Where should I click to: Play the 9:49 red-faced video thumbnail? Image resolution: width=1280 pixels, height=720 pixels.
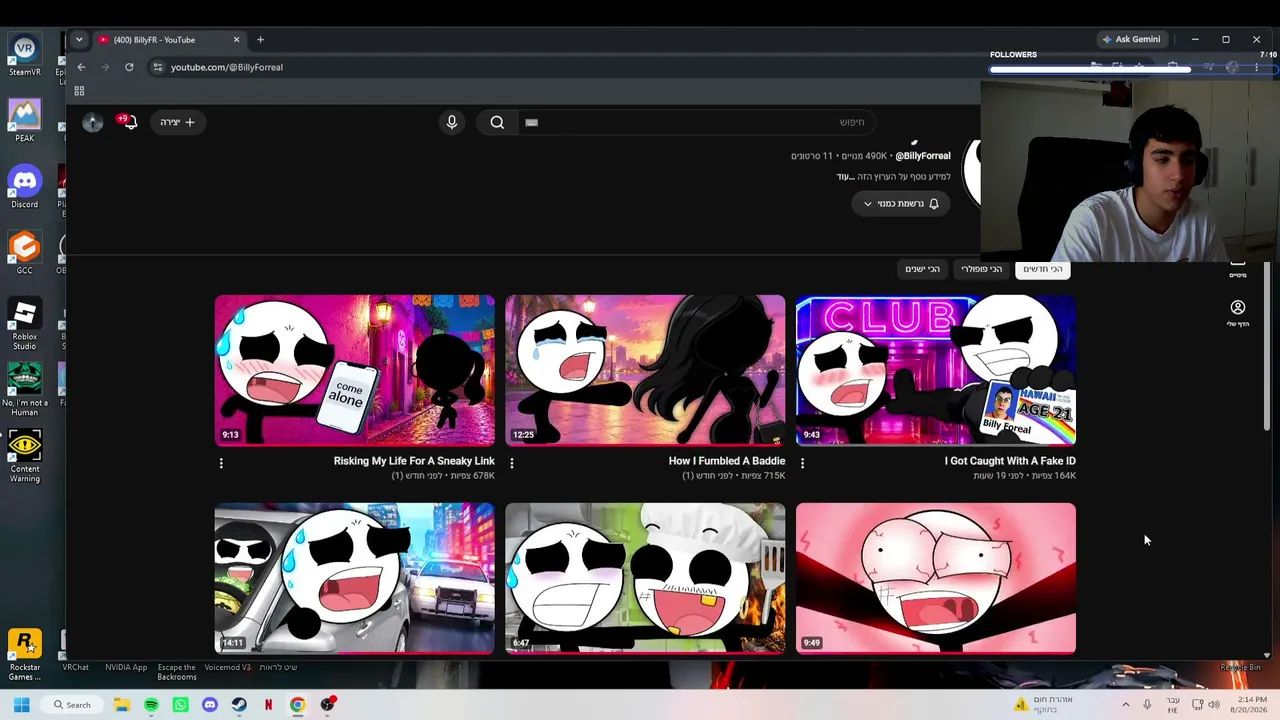click(x=936, y=578)
